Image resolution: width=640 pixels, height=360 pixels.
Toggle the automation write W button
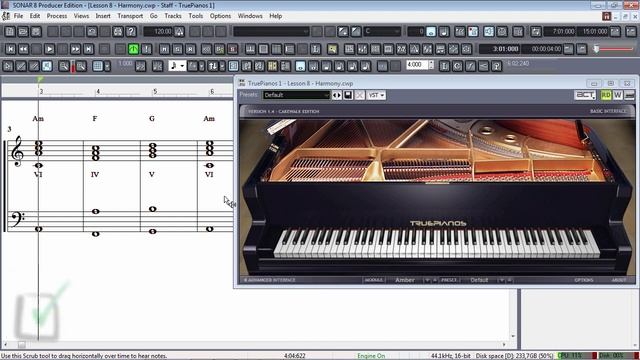[618, 95]
